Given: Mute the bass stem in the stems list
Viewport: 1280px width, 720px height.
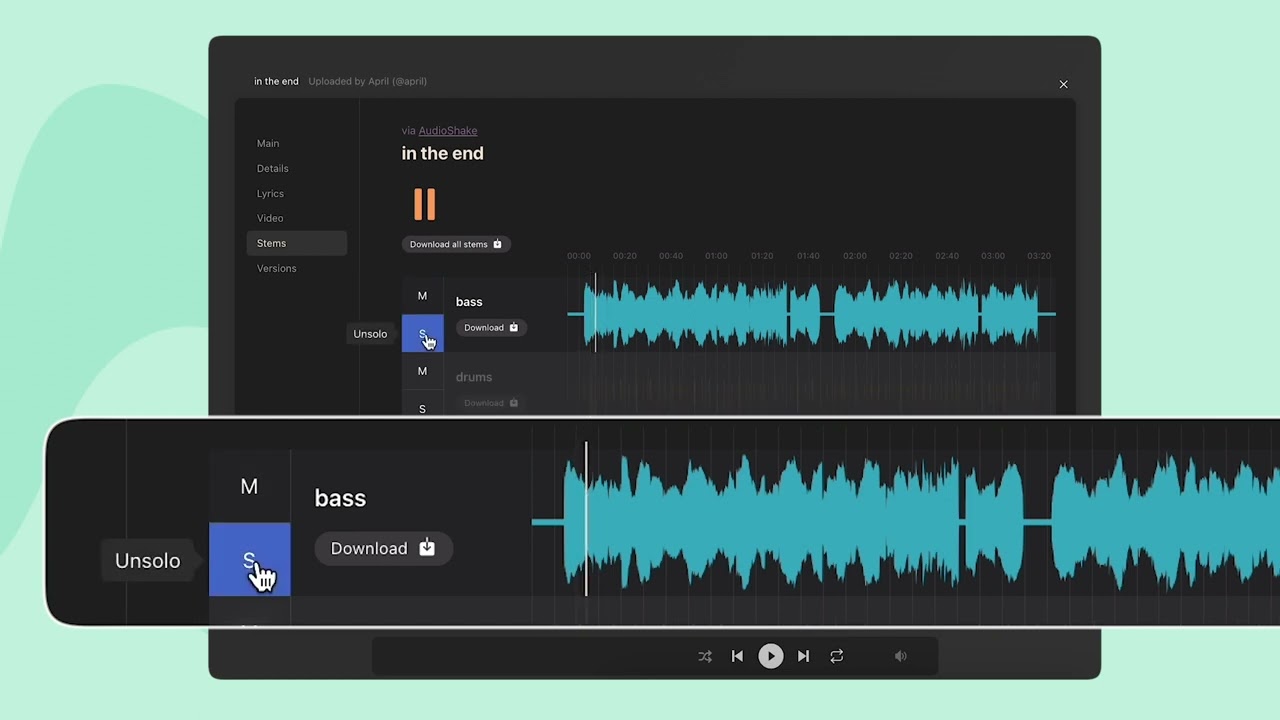Looking at the screenshot, I should [x=422, y=296].
